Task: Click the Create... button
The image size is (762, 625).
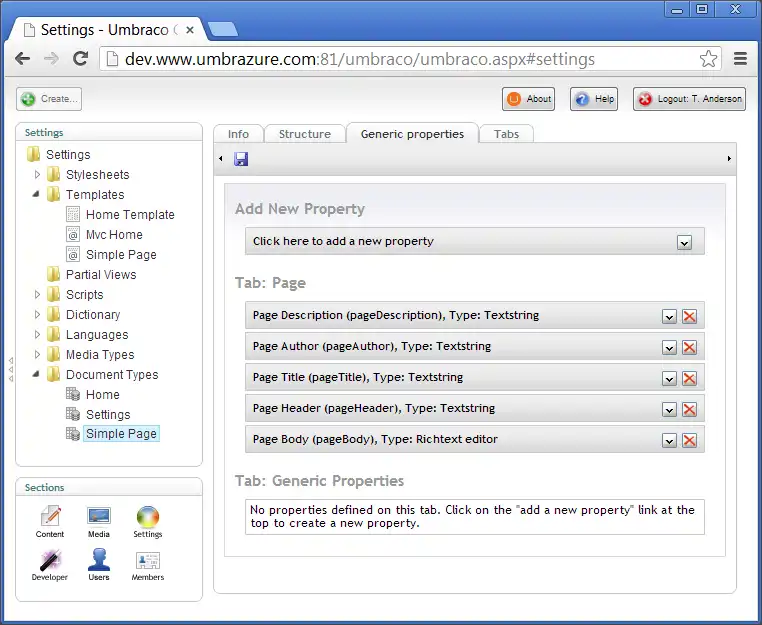Action: pyautogui.click(x=49, y=99)
